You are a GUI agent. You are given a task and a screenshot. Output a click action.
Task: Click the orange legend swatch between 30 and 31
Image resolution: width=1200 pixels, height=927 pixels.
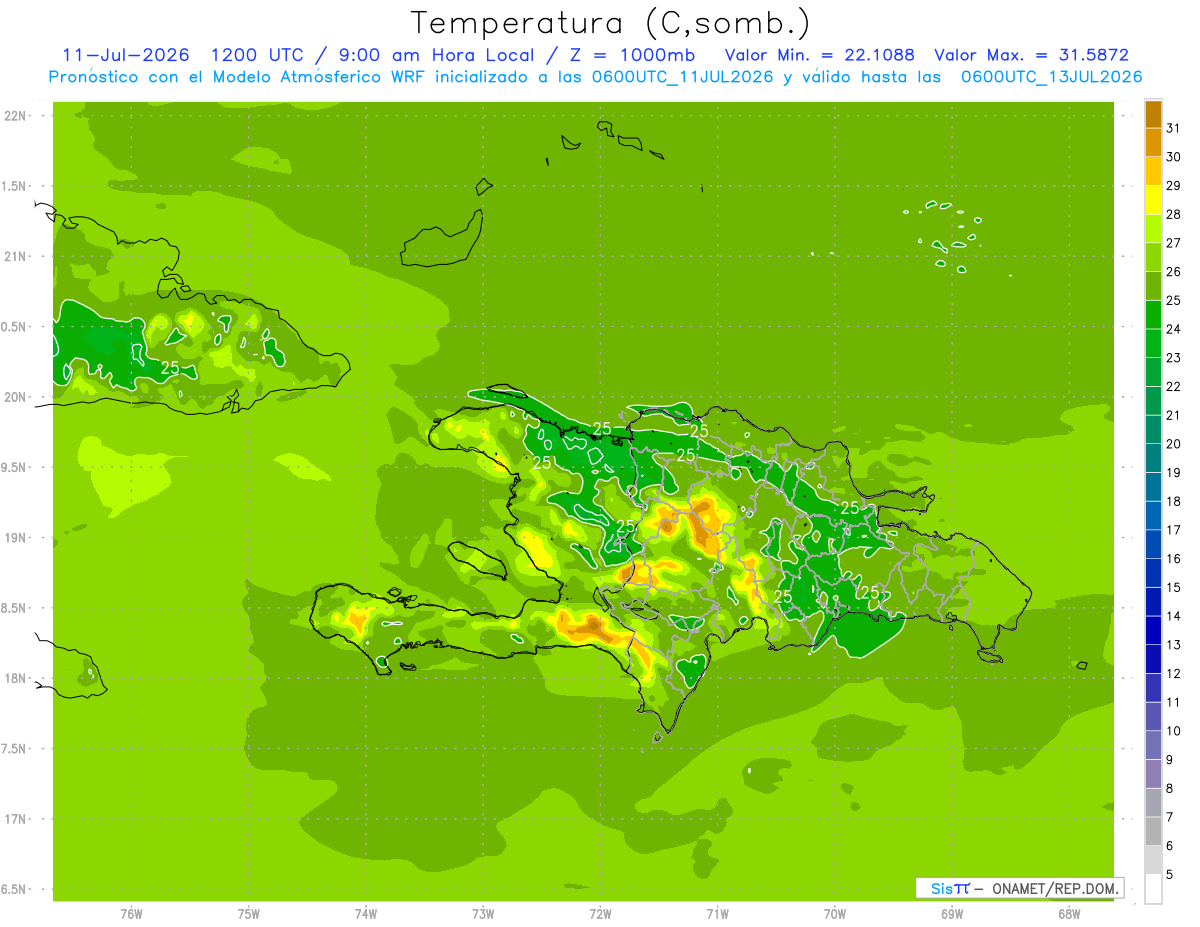click(1153, 142)
